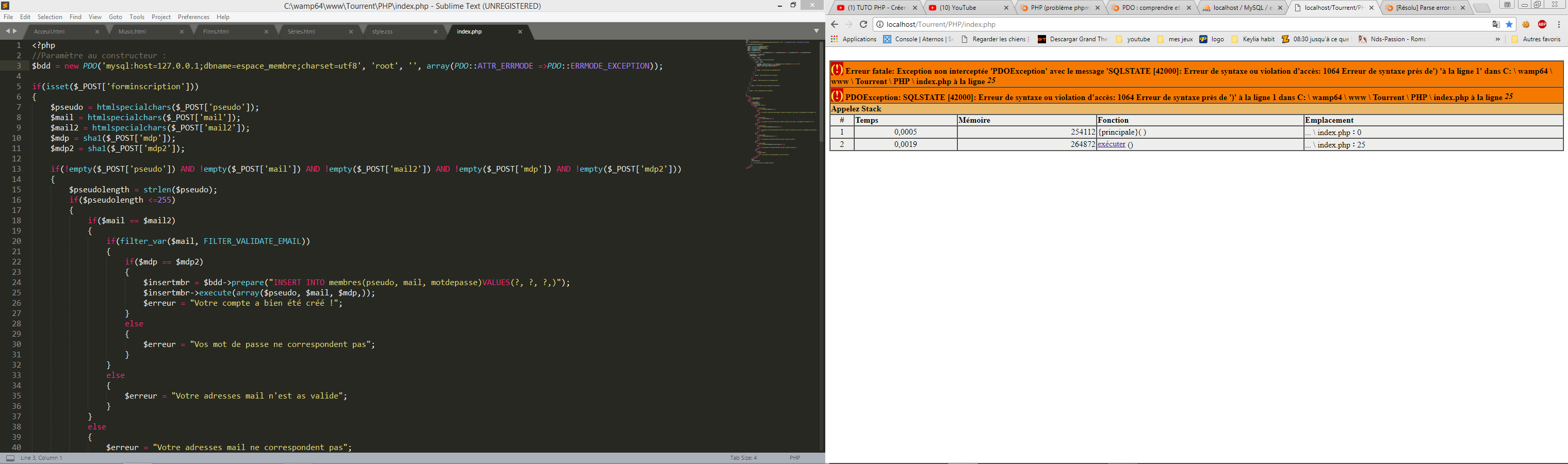Open the PHP syntax selector in status bar
Viewport: 1568px width, 464px height.
click(x=794, y=458)
